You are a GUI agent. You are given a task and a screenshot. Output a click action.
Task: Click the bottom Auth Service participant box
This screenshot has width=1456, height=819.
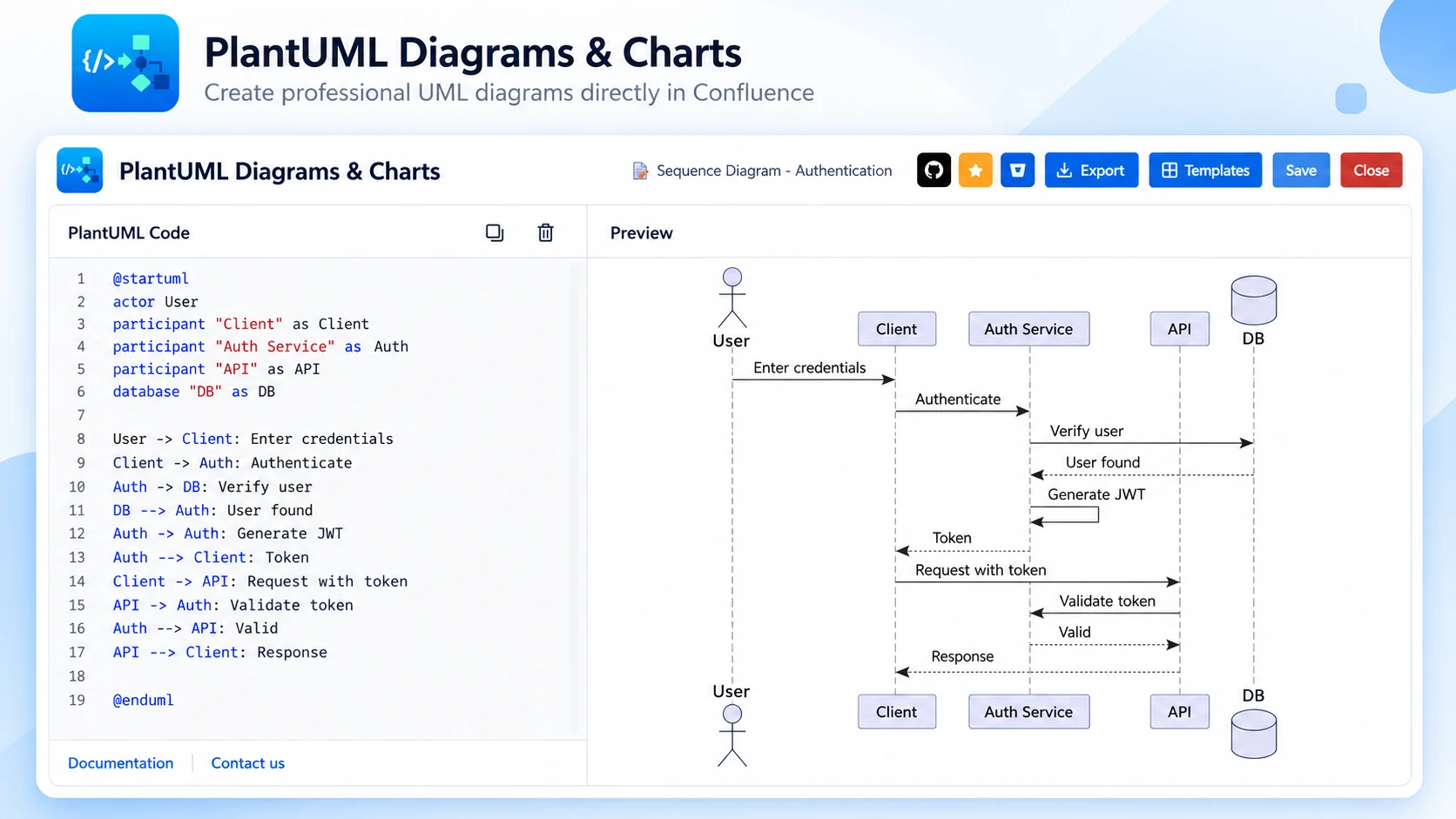point(1028,712)
